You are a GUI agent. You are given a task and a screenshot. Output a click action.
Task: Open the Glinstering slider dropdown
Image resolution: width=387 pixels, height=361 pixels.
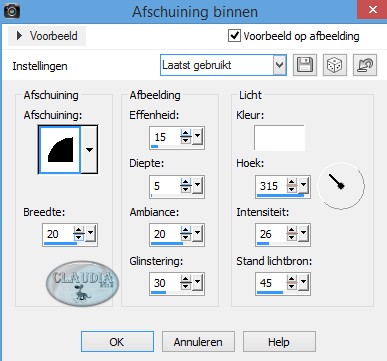[x=197, y=283]
